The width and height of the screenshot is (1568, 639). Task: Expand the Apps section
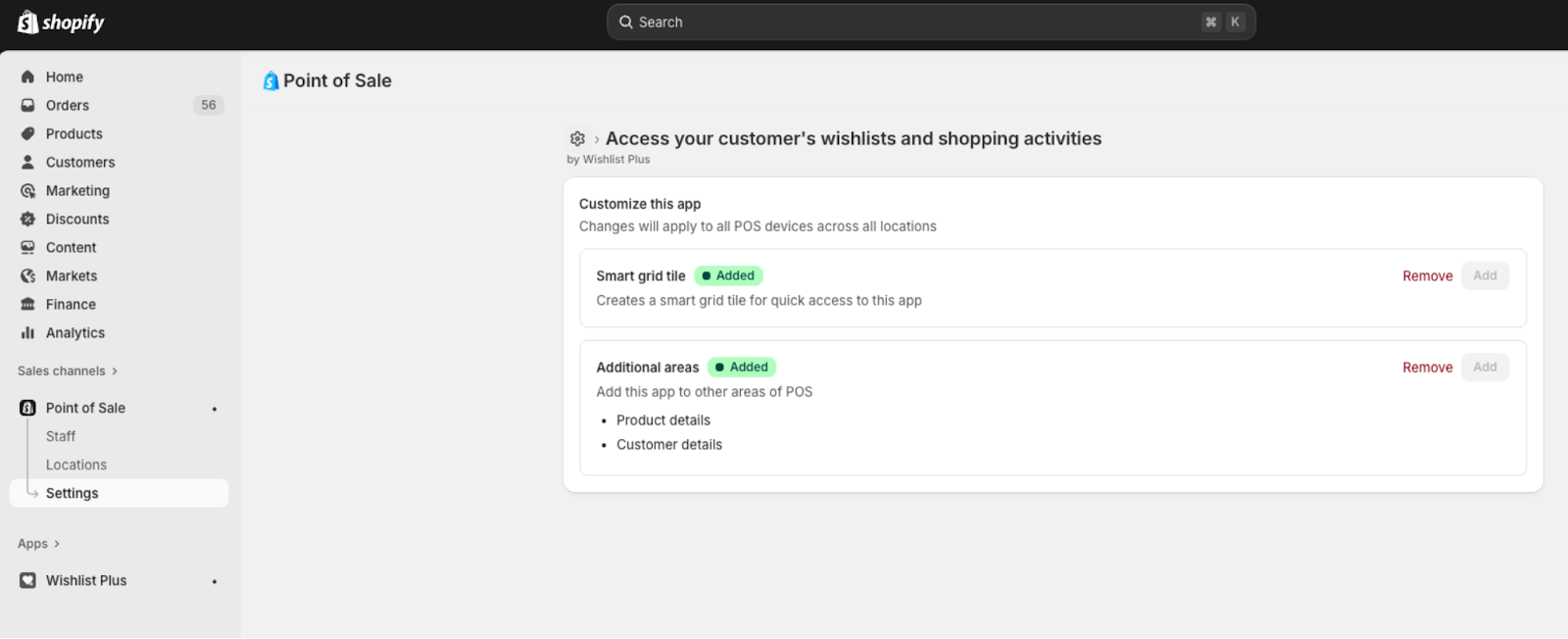39,543
